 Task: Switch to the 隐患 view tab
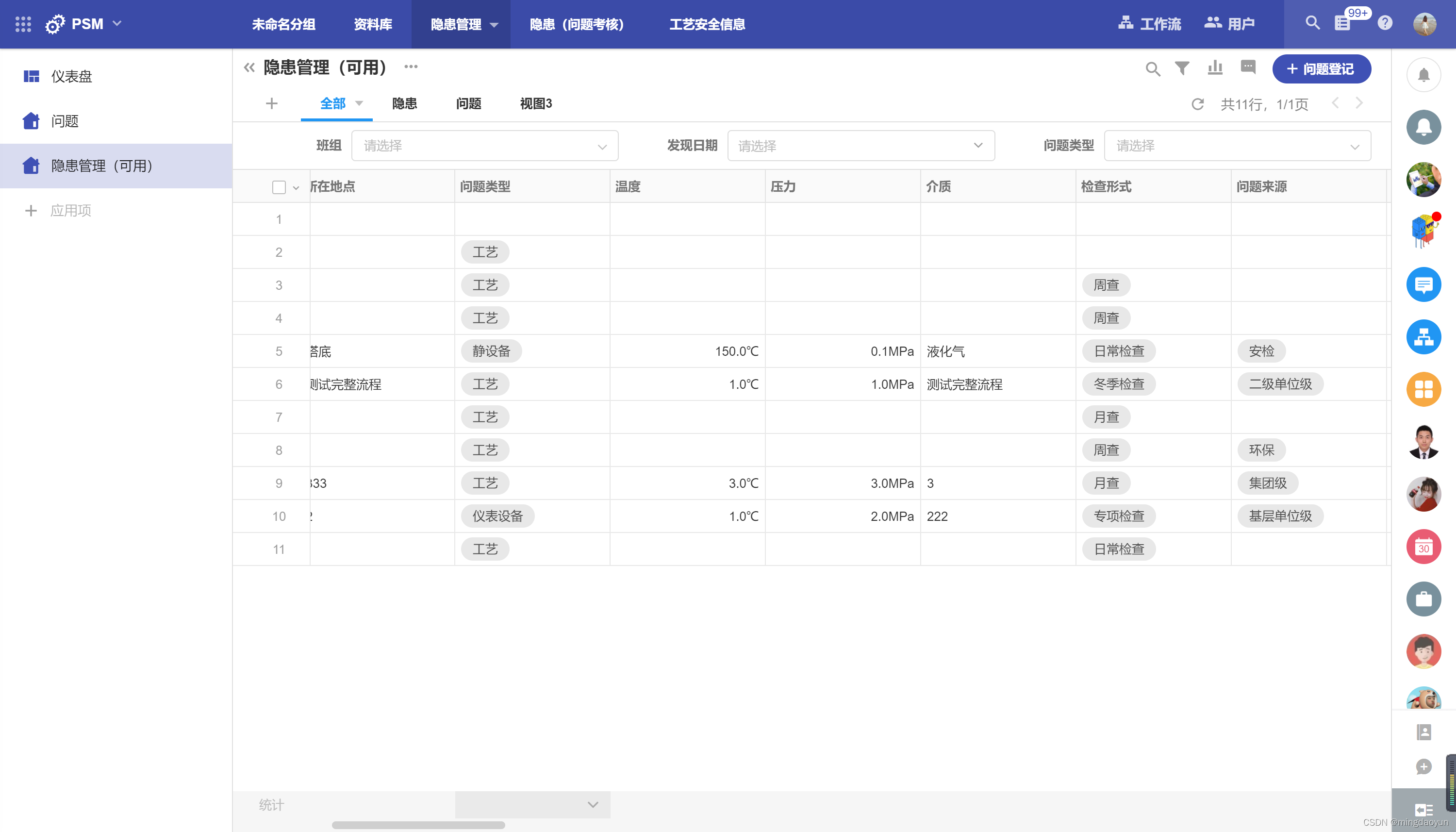point(404,104)
